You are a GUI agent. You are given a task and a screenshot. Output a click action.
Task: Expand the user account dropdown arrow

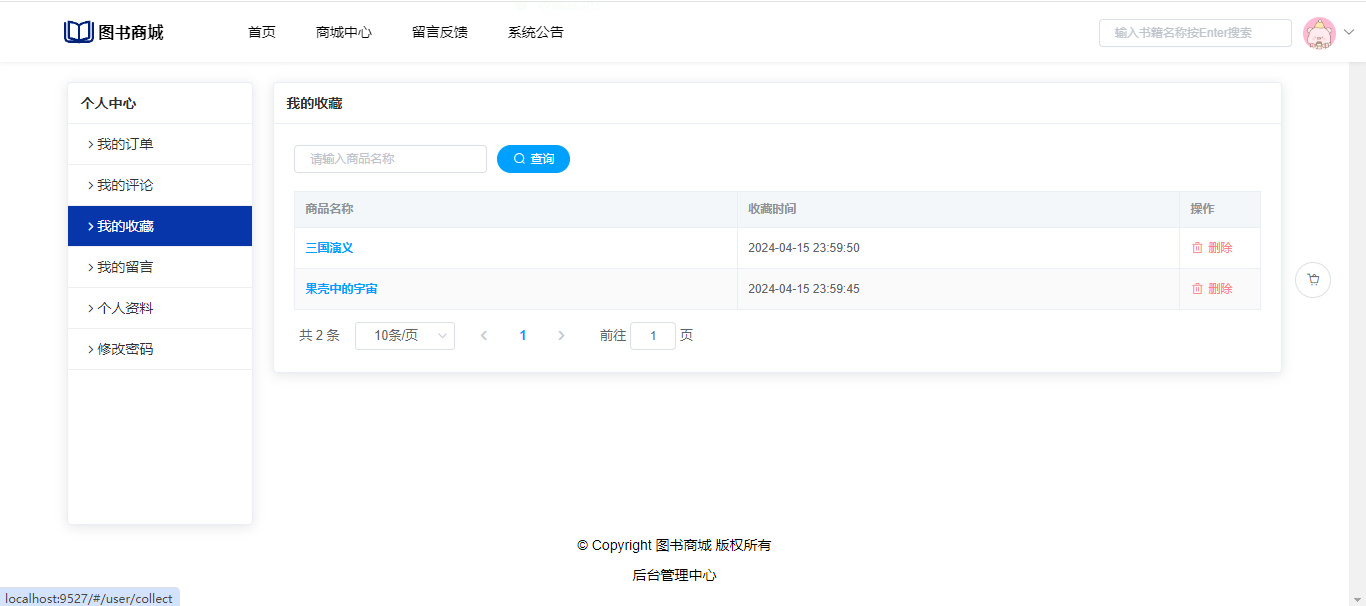1348,32
